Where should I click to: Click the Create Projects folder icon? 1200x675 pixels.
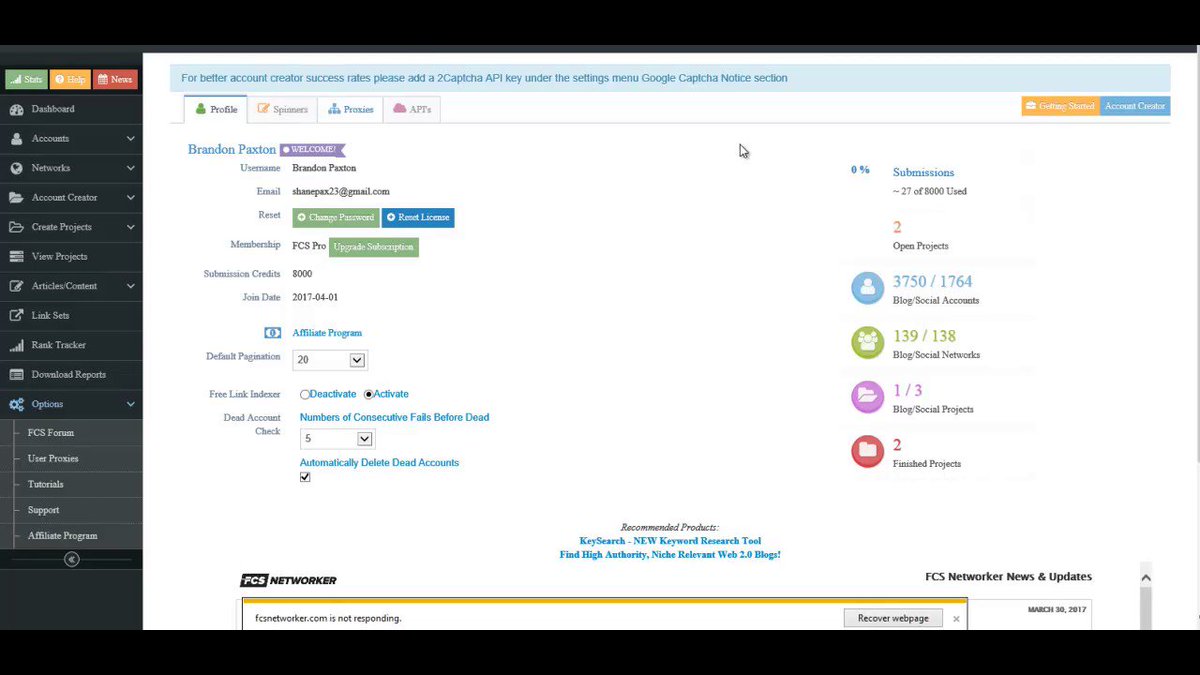[16, 227]
